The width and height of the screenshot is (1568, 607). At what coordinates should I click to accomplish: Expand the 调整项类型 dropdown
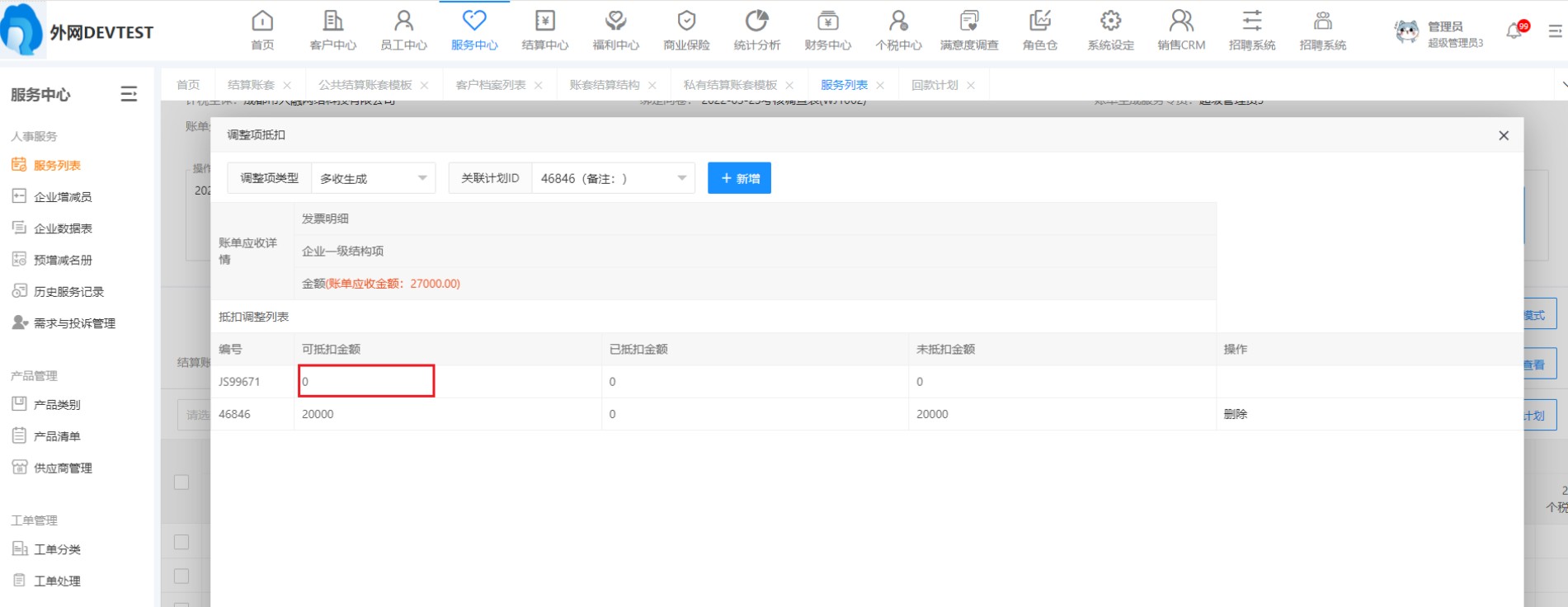tap(373, 178)
